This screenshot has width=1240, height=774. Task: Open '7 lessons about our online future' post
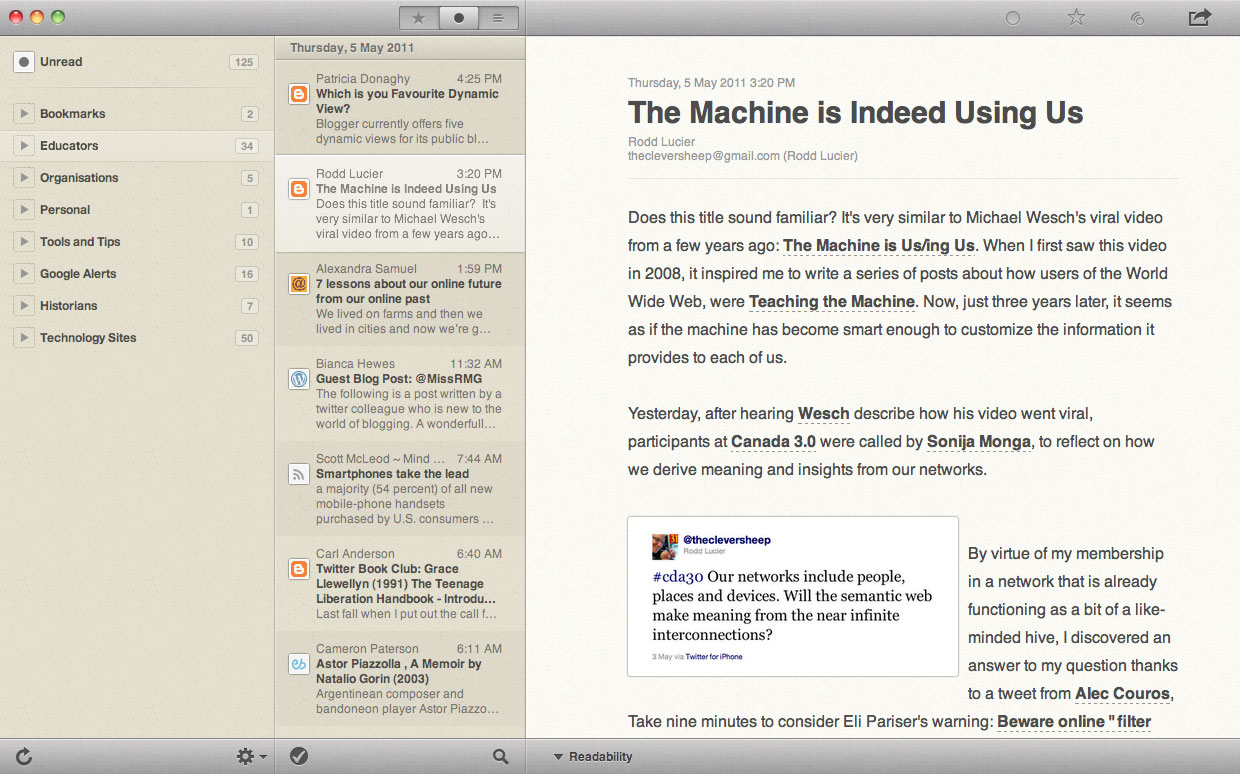pyautogui.click(x=400, y=298)
